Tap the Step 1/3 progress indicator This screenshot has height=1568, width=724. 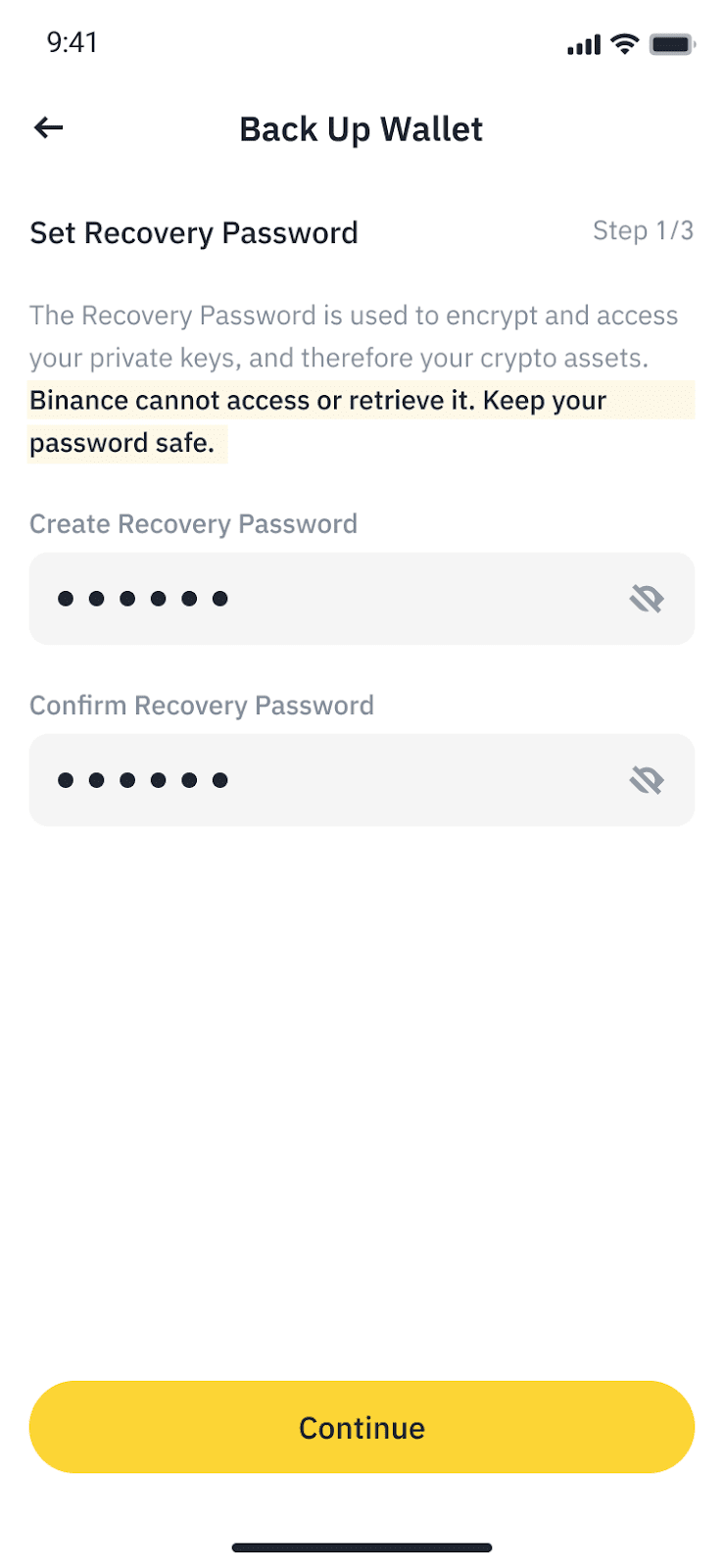(643, 231)
